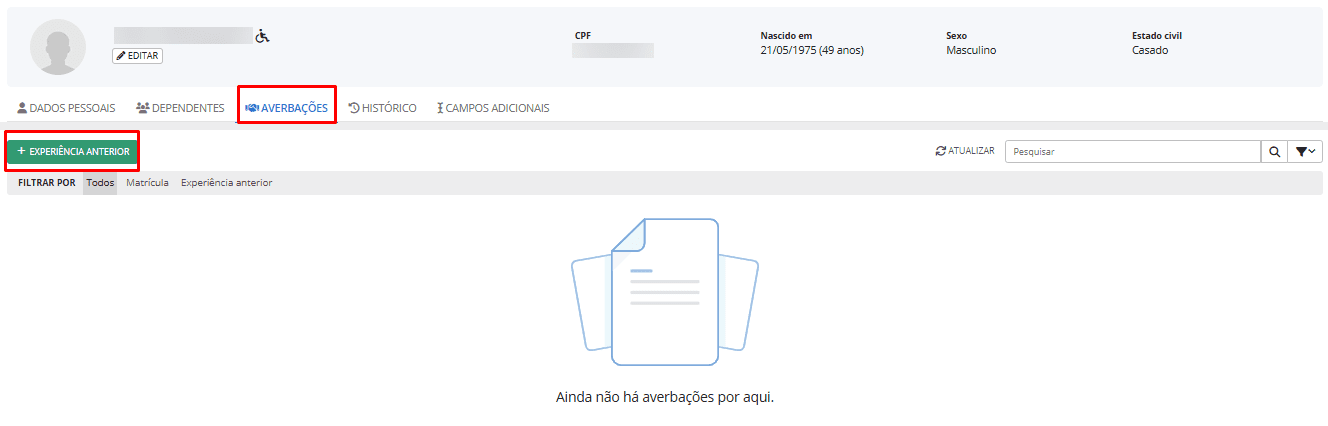This screenshot has height=426, width=1328.
Task: Click the wheelchair accessibility icon beside the name
Action: [263, 36]
